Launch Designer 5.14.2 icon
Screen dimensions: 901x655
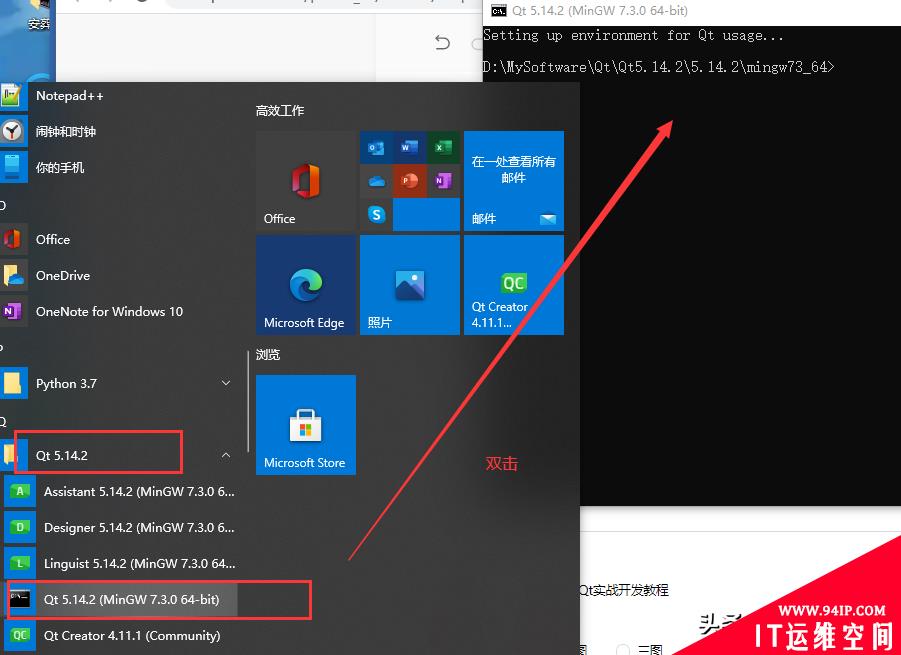pos(20,527)
